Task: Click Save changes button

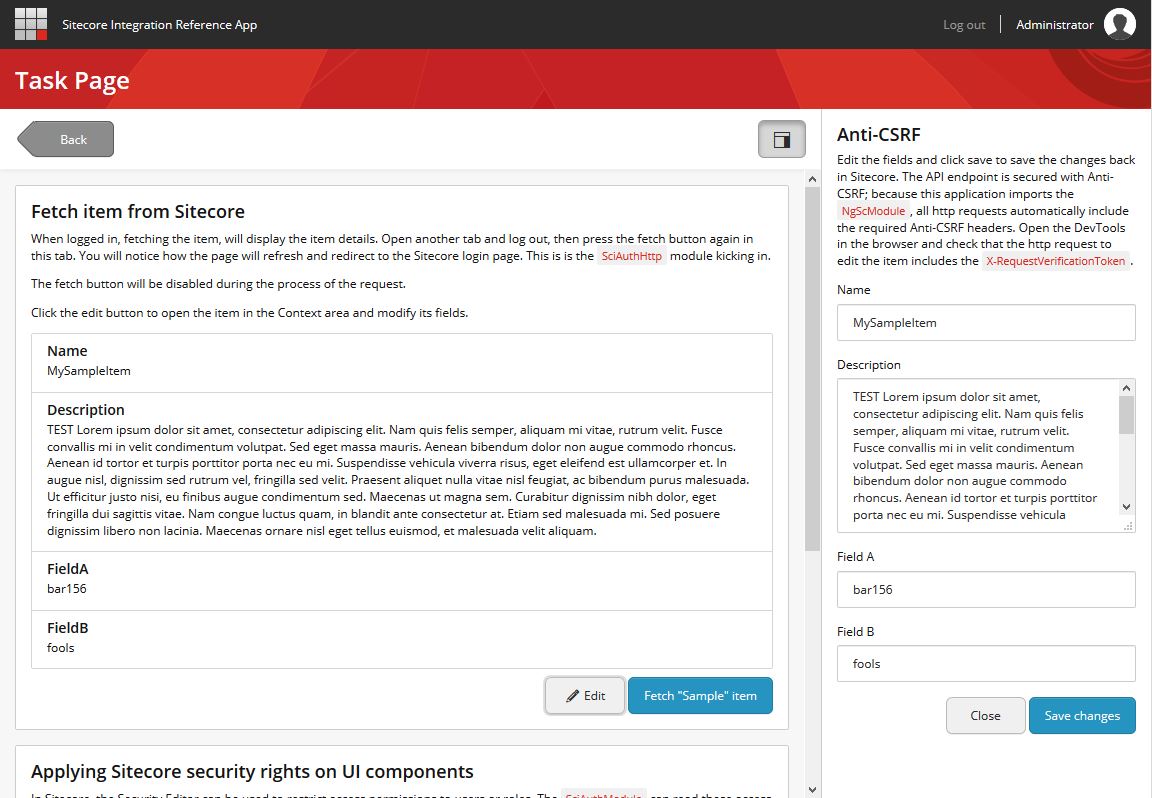Action: [1082, 716]
